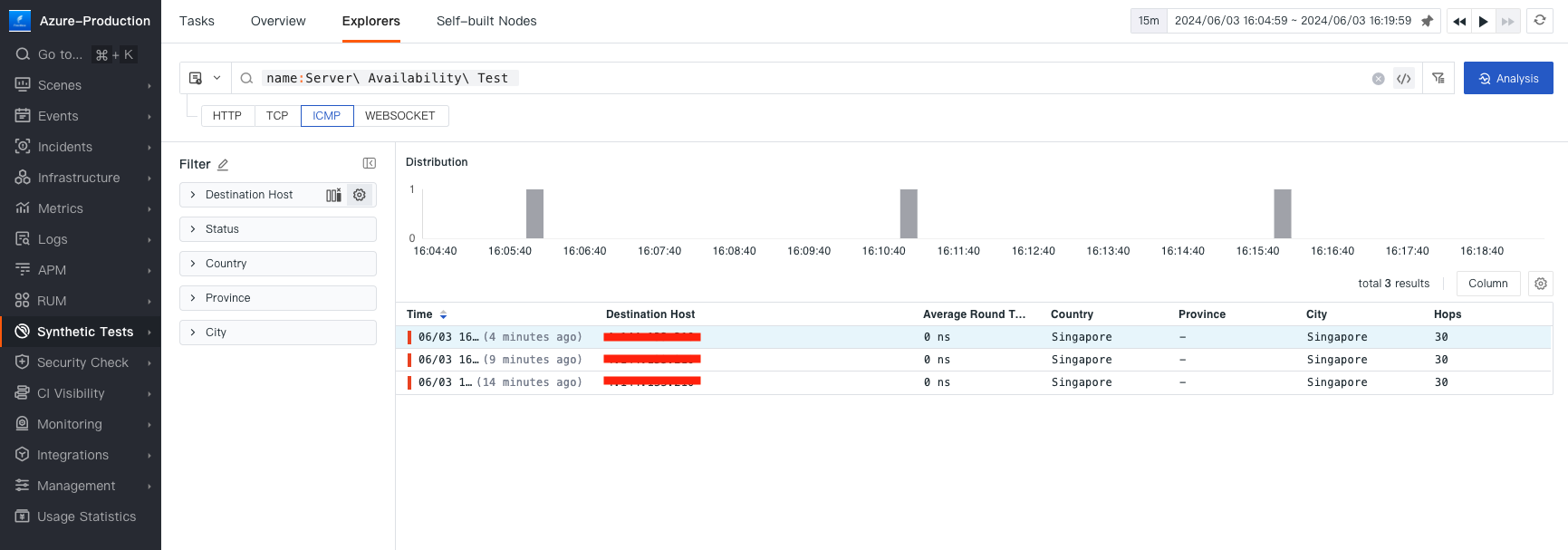Open the Self-built Nodes tab
1568x550 pixels.
486,21
